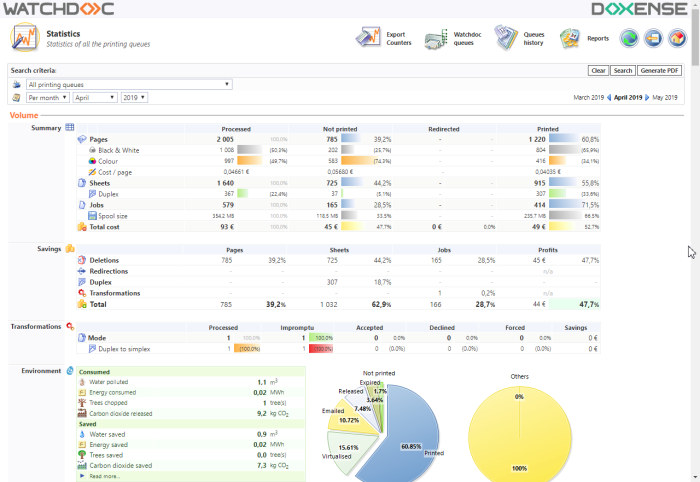Screen dimensions: 700x482
Task: Go to March 2019 statistics
Action: [589, 98]
